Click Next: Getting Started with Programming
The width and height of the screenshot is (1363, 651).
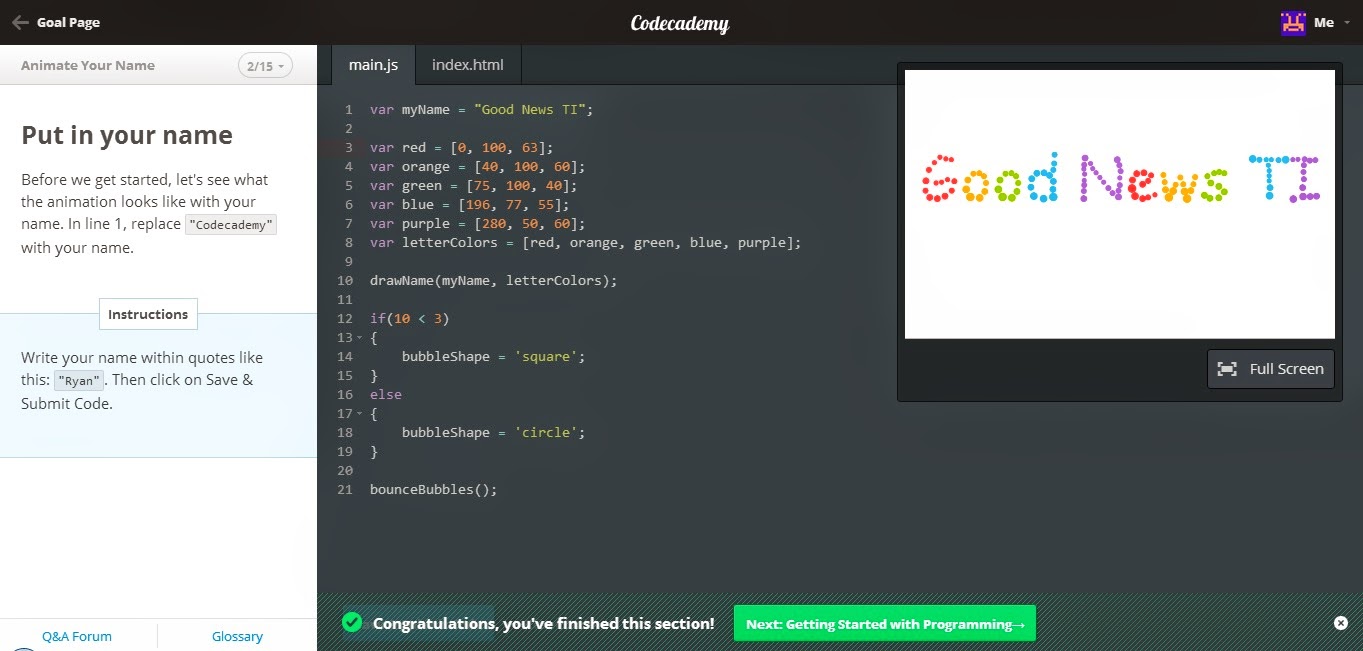coord(884,622)
